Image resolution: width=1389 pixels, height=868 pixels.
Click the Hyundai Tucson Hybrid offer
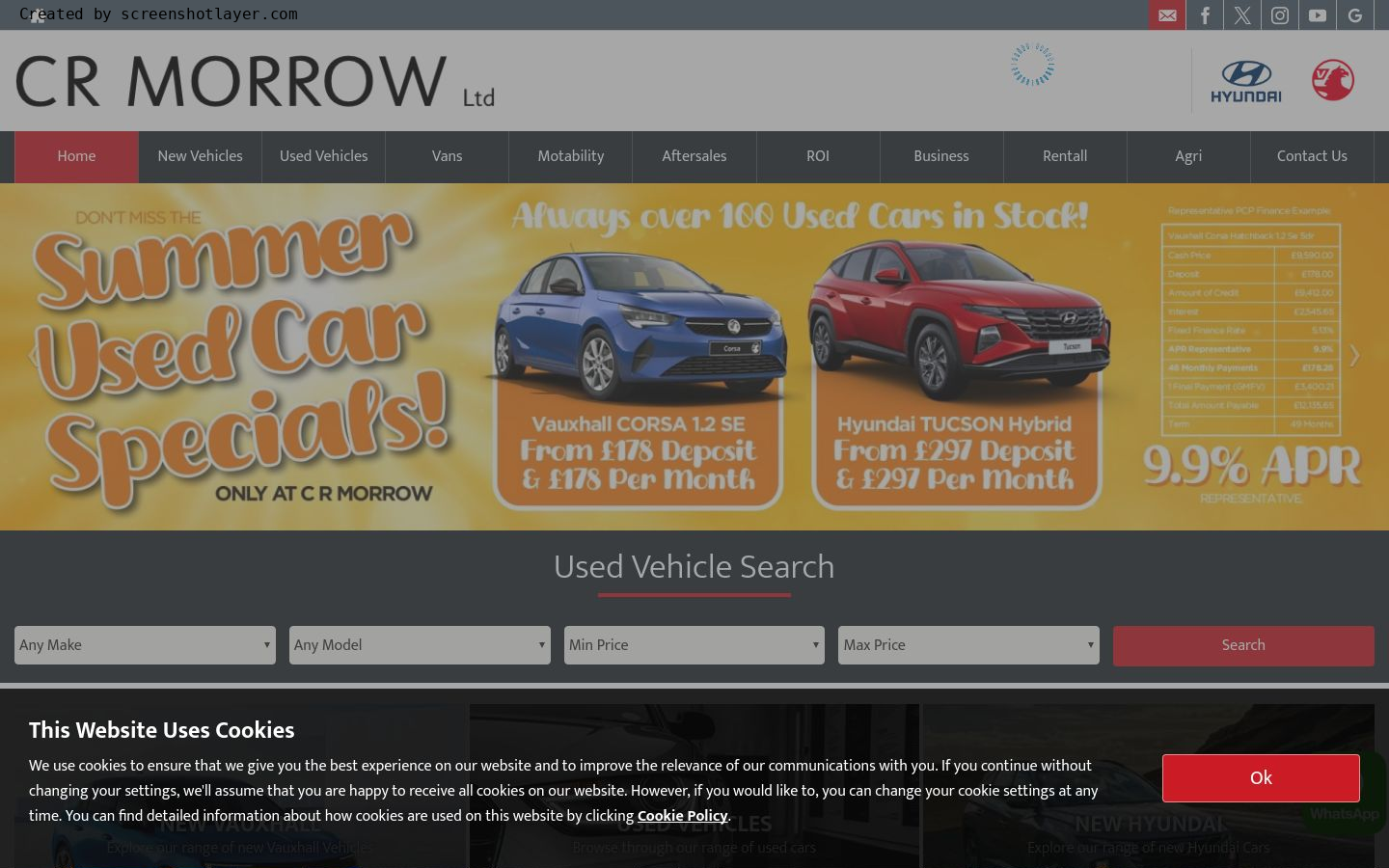coord(955,376)
